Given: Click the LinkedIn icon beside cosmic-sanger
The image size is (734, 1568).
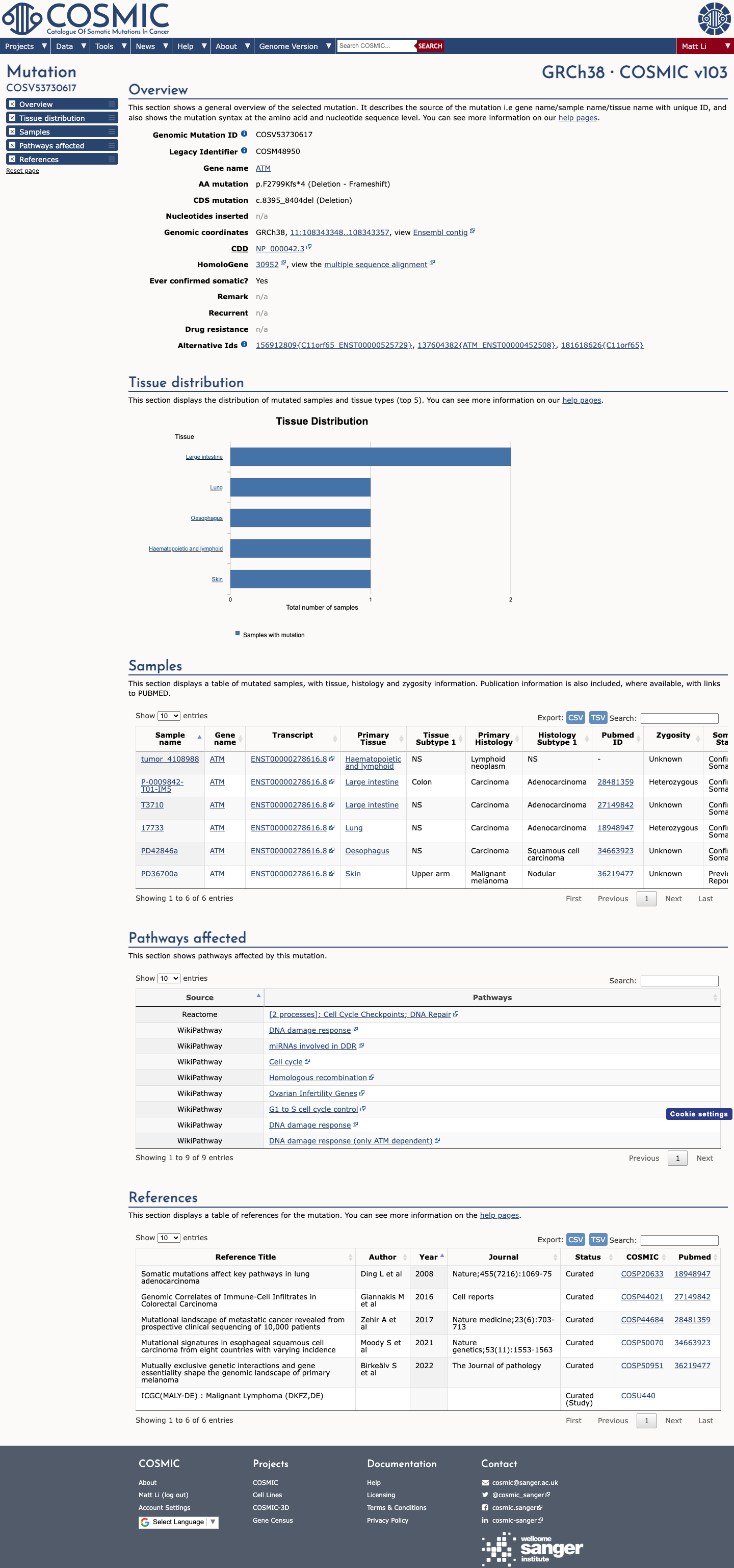Looking at the screenshot, I should point(485,1520).
